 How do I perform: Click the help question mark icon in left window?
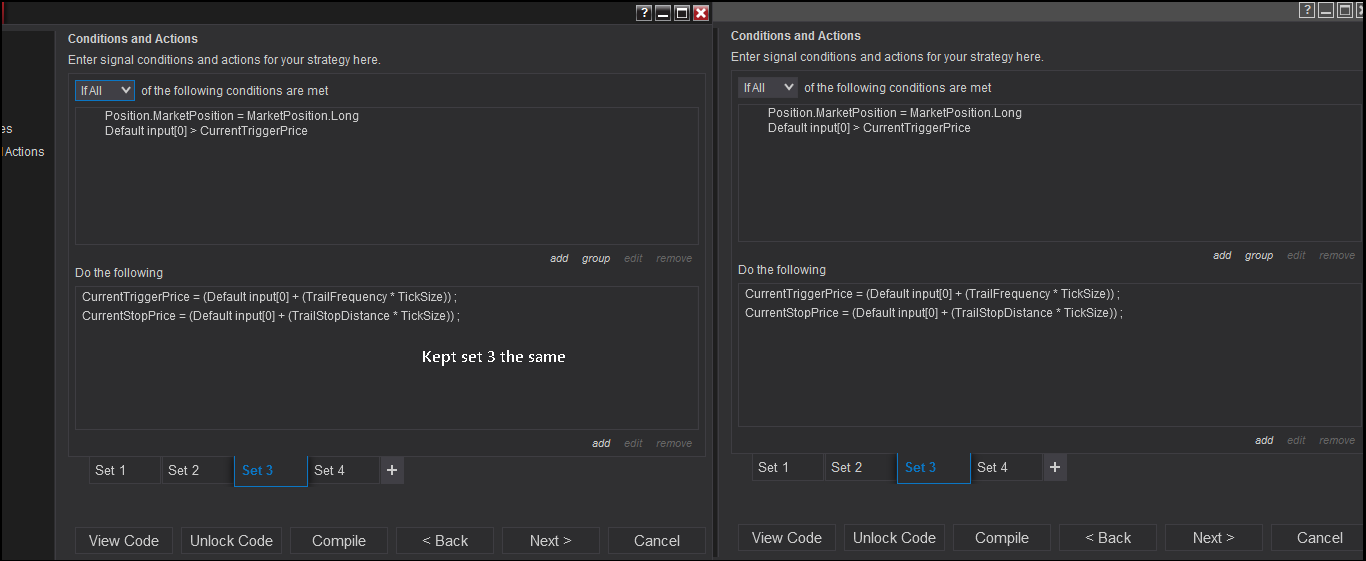(x=645, y=13)
